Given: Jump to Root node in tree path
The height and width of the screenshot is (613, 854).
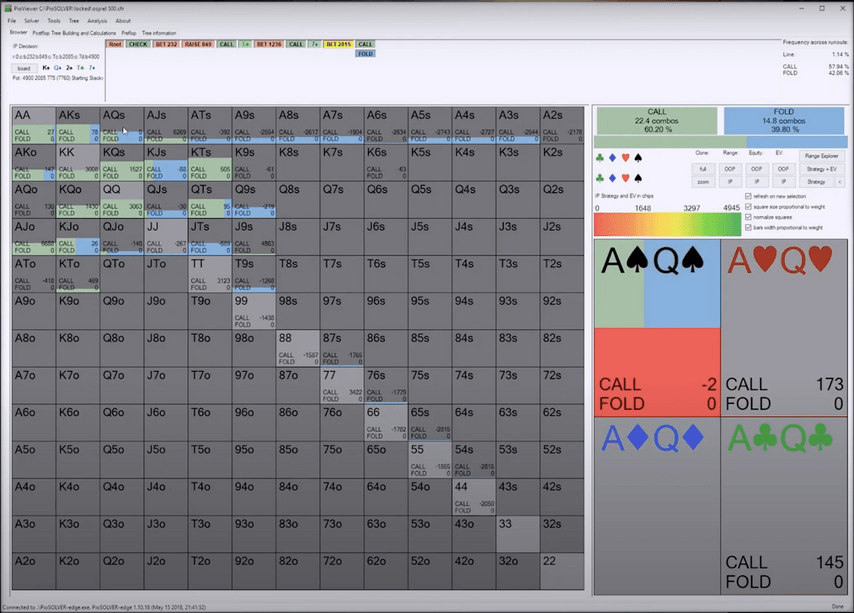Looking at the screenshot, I should tap(115, 44).
